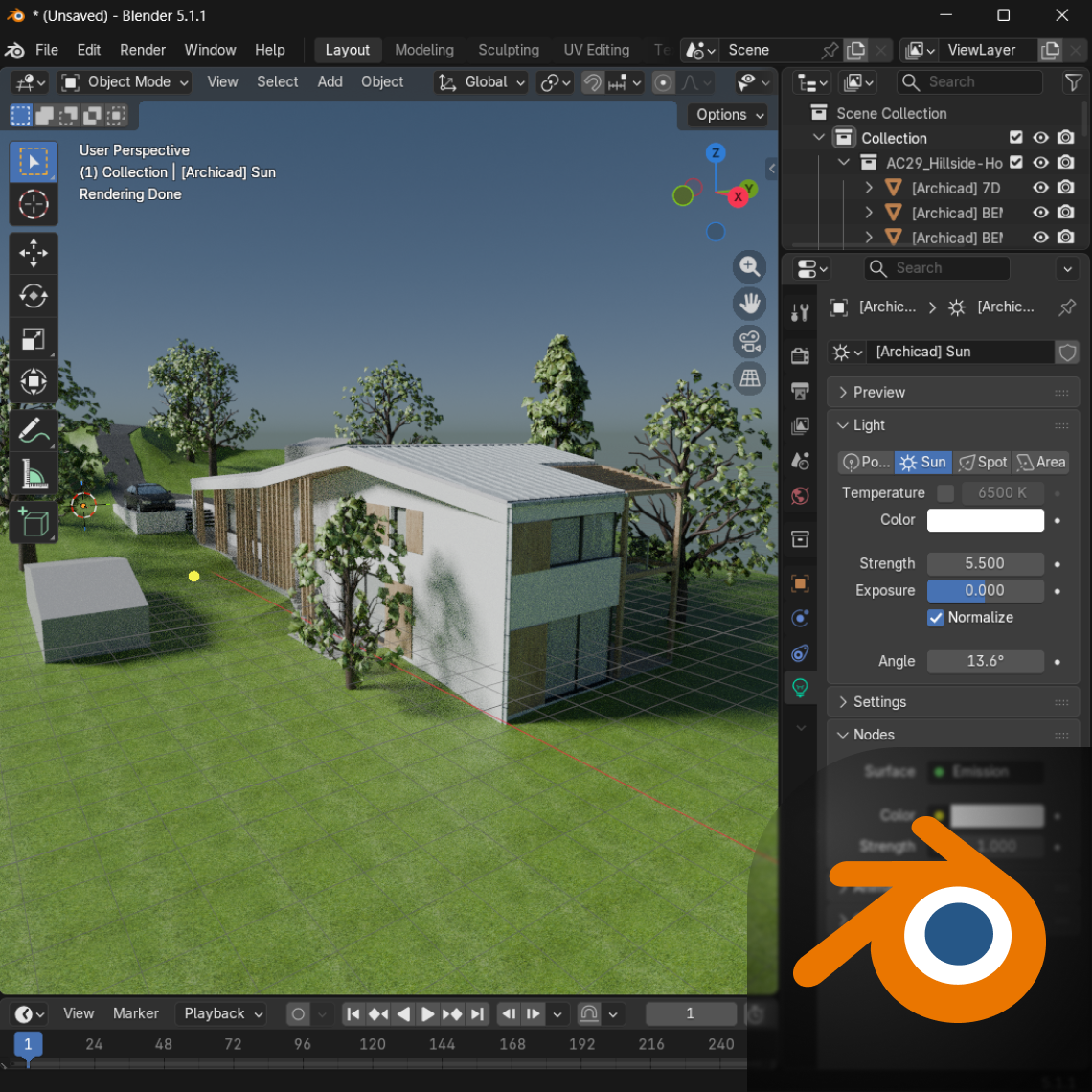Viewport: 1092px width, 1092px height.
Task: Switch perspective/orthographic grid icon
Action: [749, 378]
